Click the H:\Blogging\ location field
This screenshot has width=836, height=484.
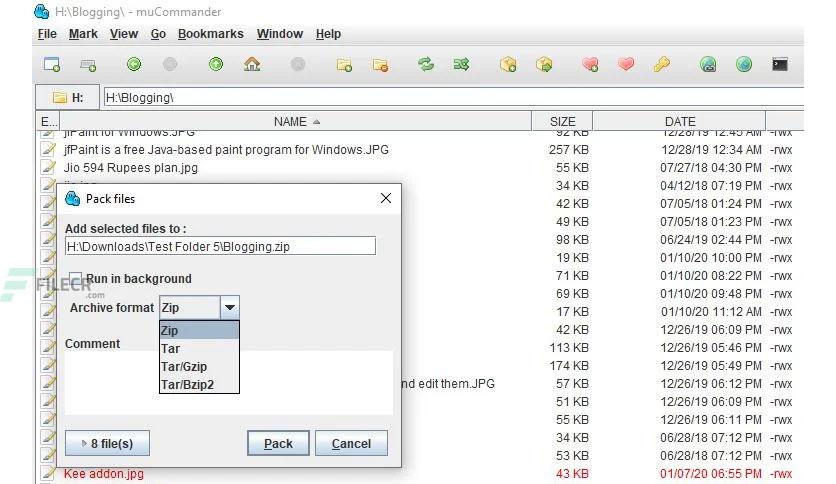(x=454, y=98)
